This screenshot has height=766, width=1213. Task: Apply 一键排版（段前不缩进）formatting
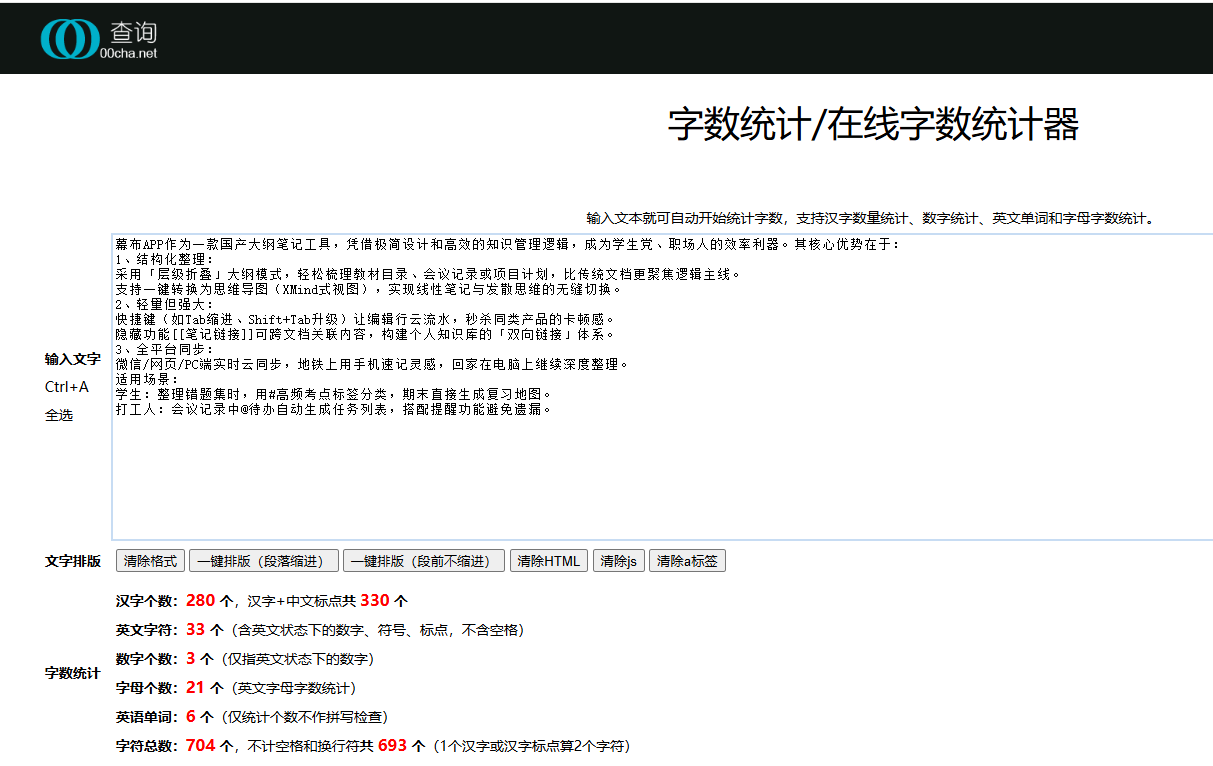point(424,561)
